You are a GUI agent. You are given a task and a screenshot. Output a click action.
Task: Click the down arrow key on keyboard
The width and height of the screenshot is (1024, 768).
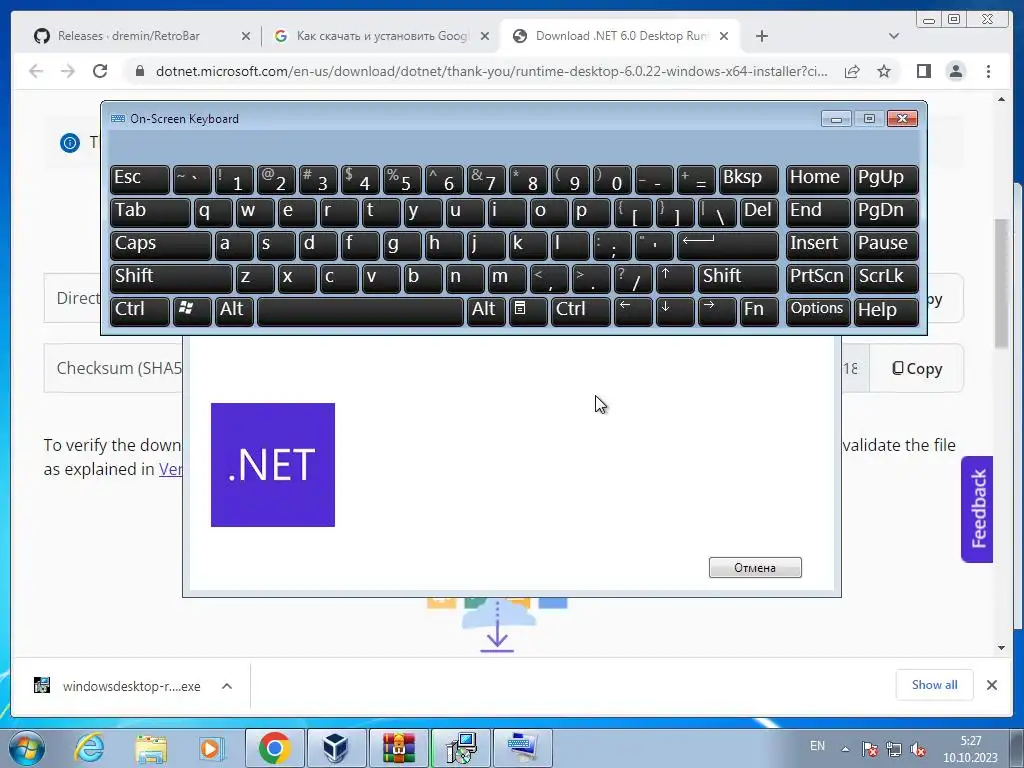(675, 310)
